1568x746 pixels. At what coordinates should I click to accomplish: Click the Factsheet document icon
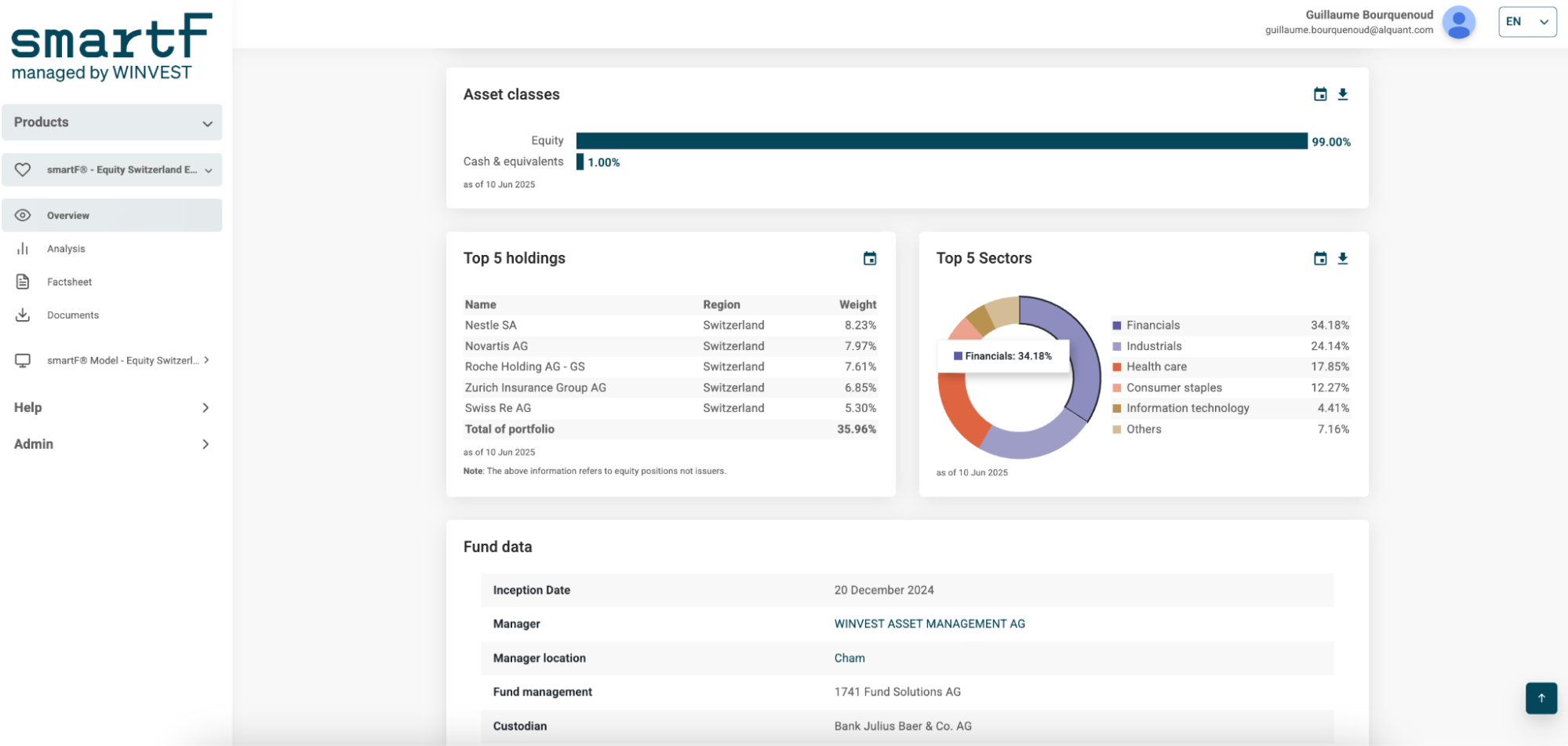23,282
